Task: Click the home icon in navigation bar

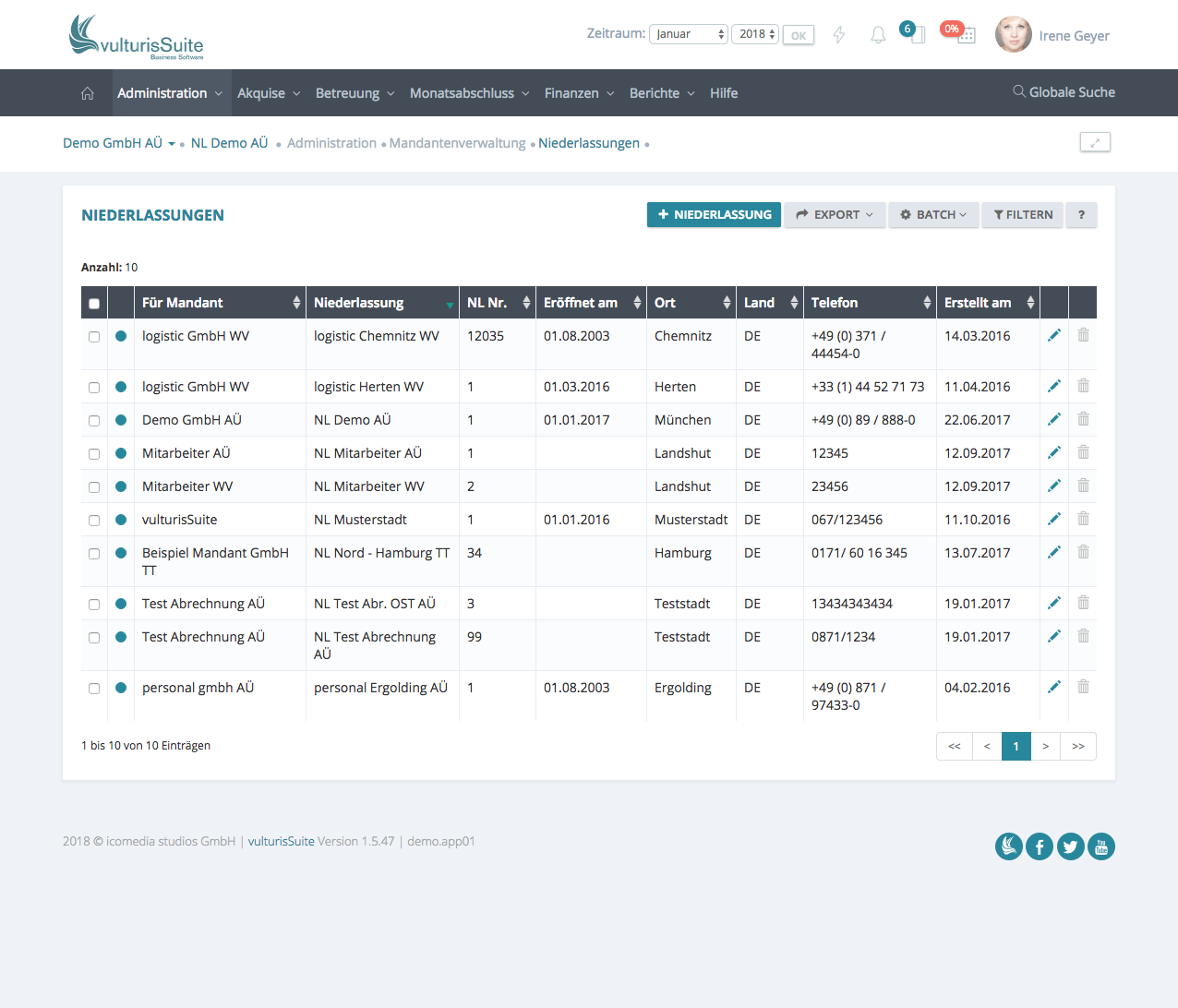Action: click(x=88, y=93)
